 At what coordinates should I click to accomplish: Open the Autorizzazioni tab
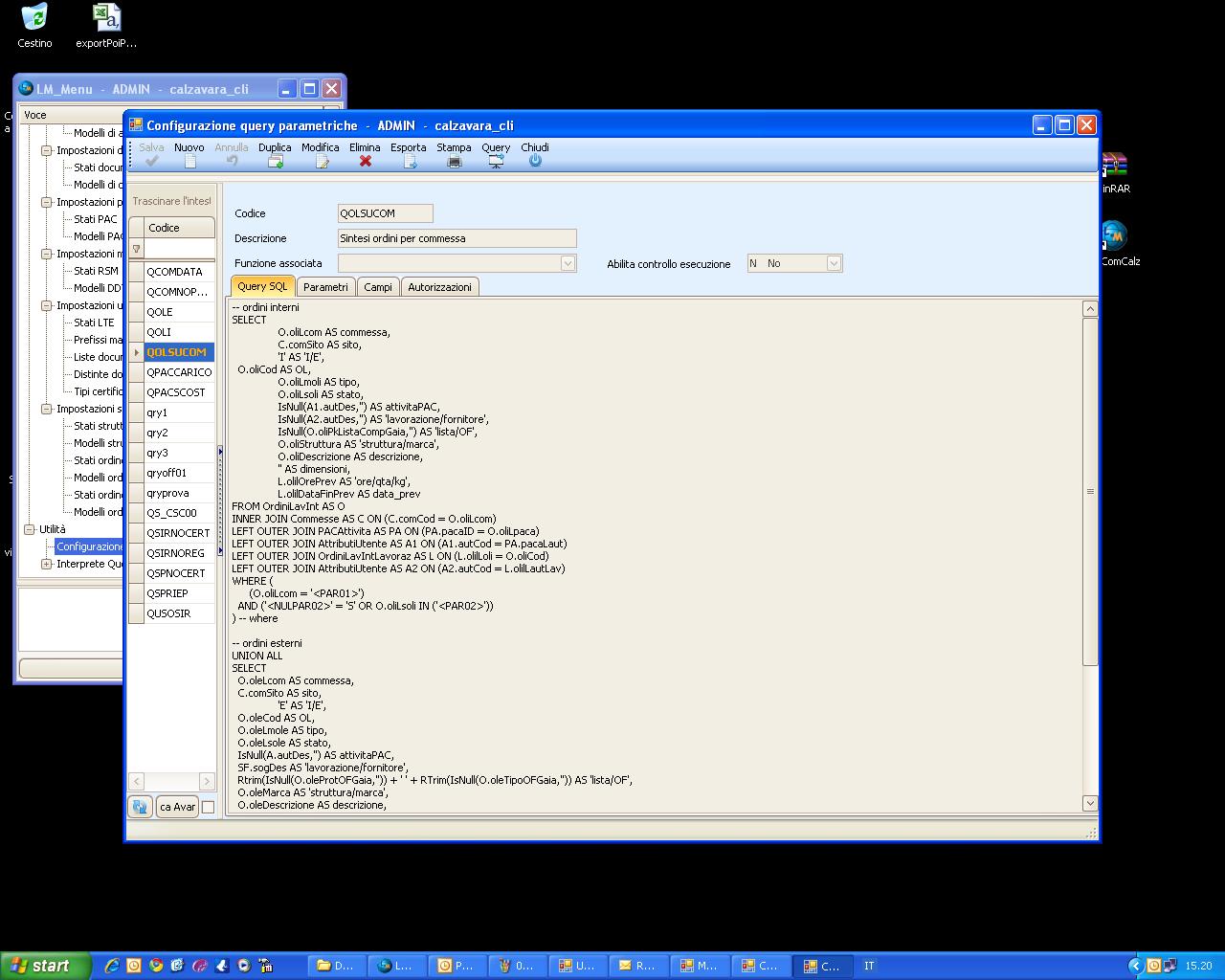tap(439, 287)
